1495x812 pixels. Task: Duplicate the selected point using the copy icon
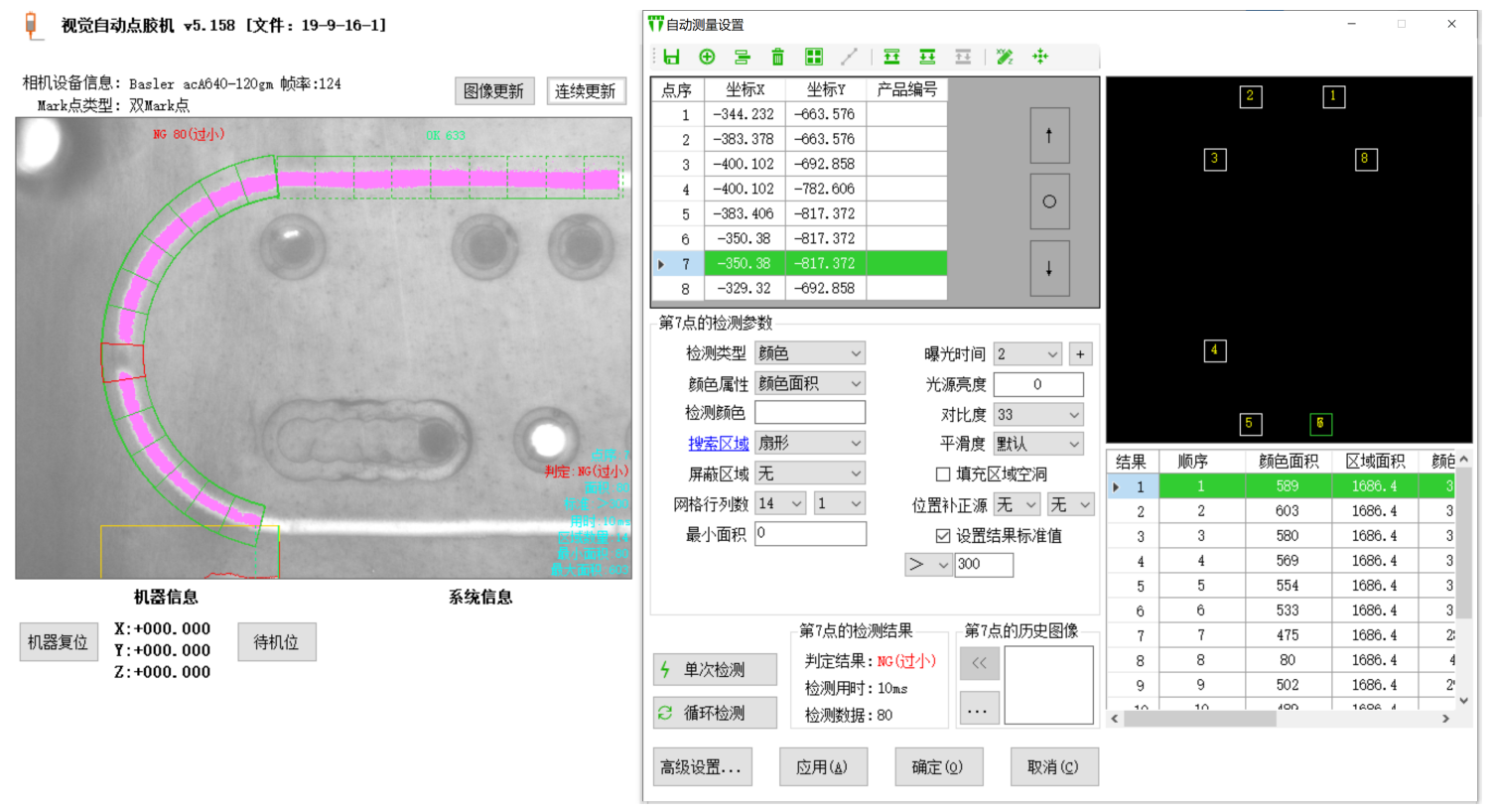(x=742, y=57)
